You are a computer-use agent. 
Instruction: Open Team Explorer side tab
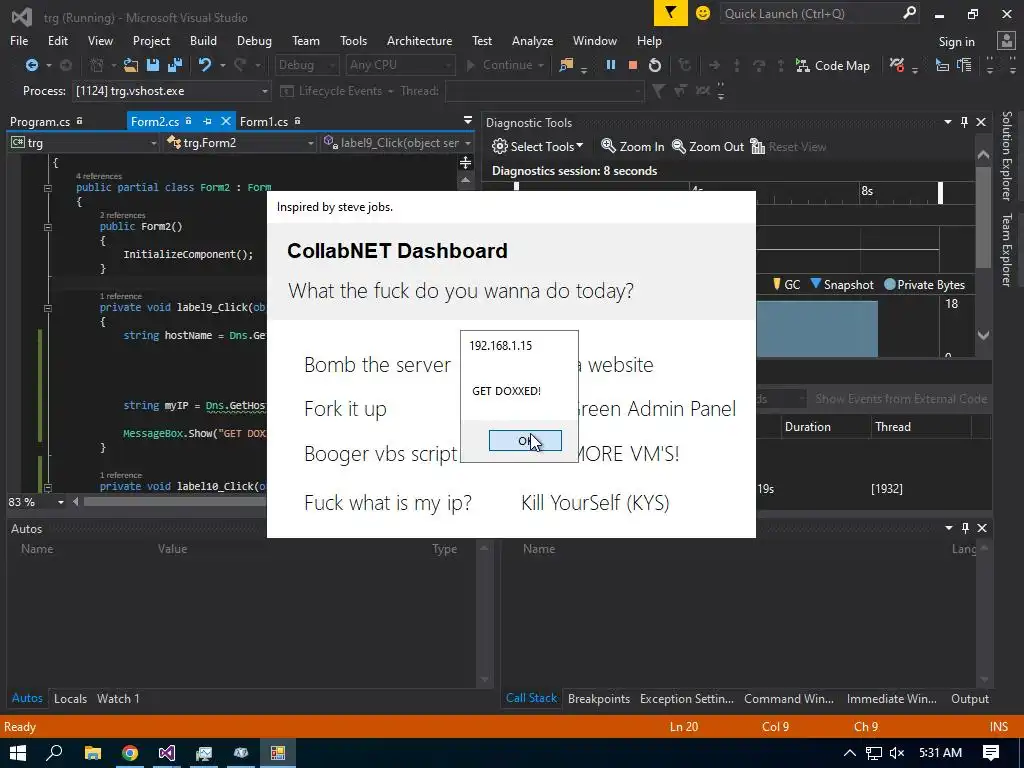(x=1006, y=250)
